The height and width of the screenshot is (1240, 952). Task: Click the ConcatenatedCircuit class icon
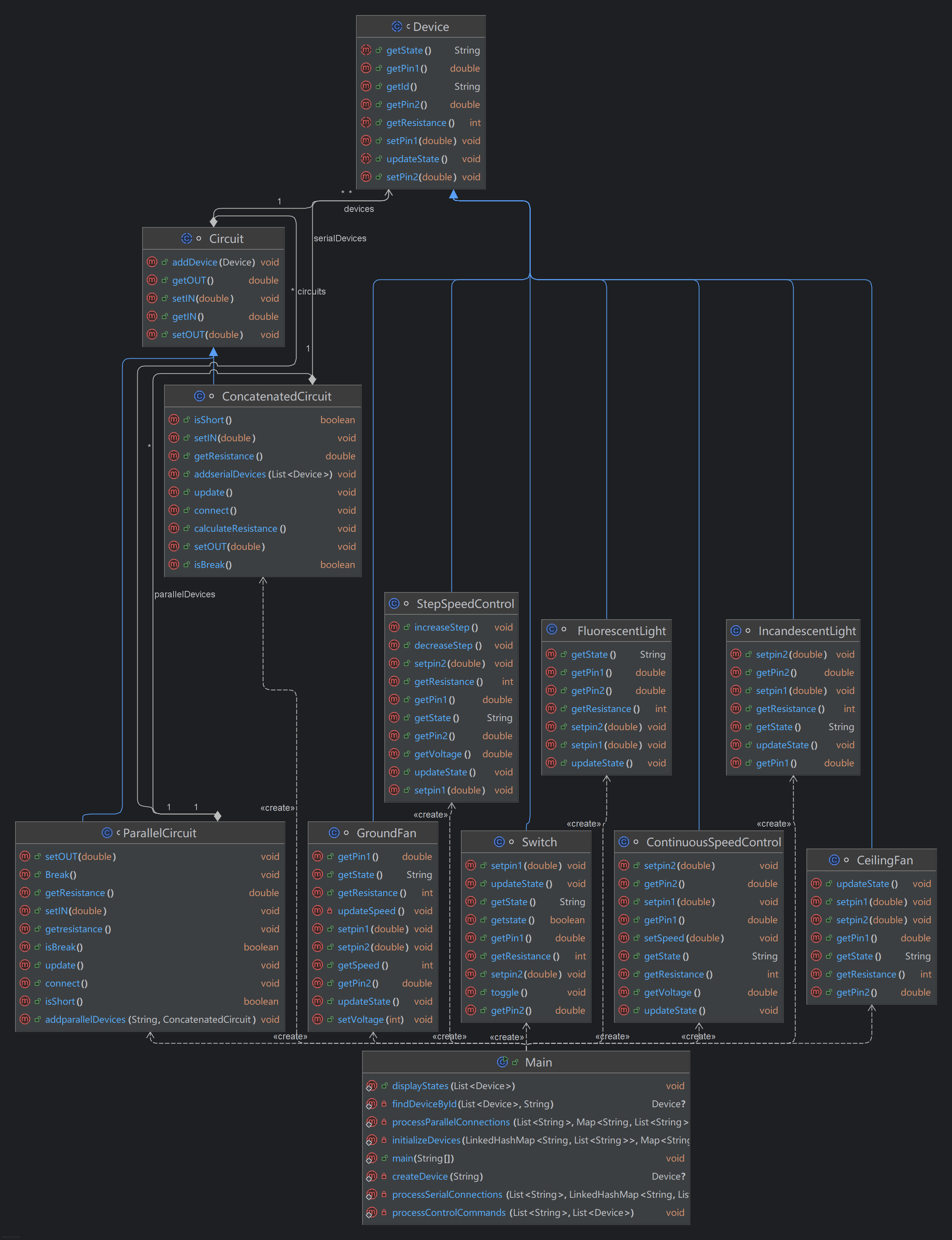pyautogui.click(x=200, y=396)
